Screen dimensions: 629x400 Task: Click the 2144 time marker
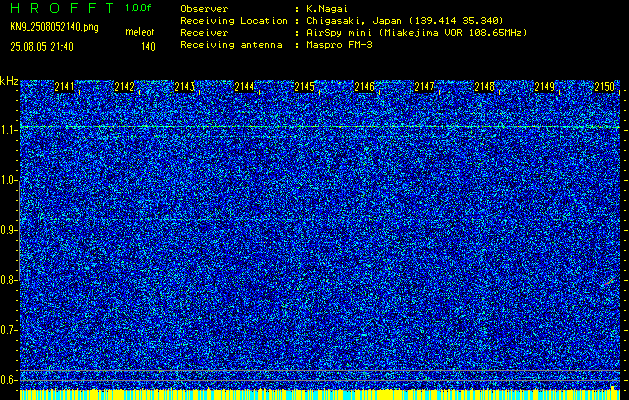click(x=244, y=87)
